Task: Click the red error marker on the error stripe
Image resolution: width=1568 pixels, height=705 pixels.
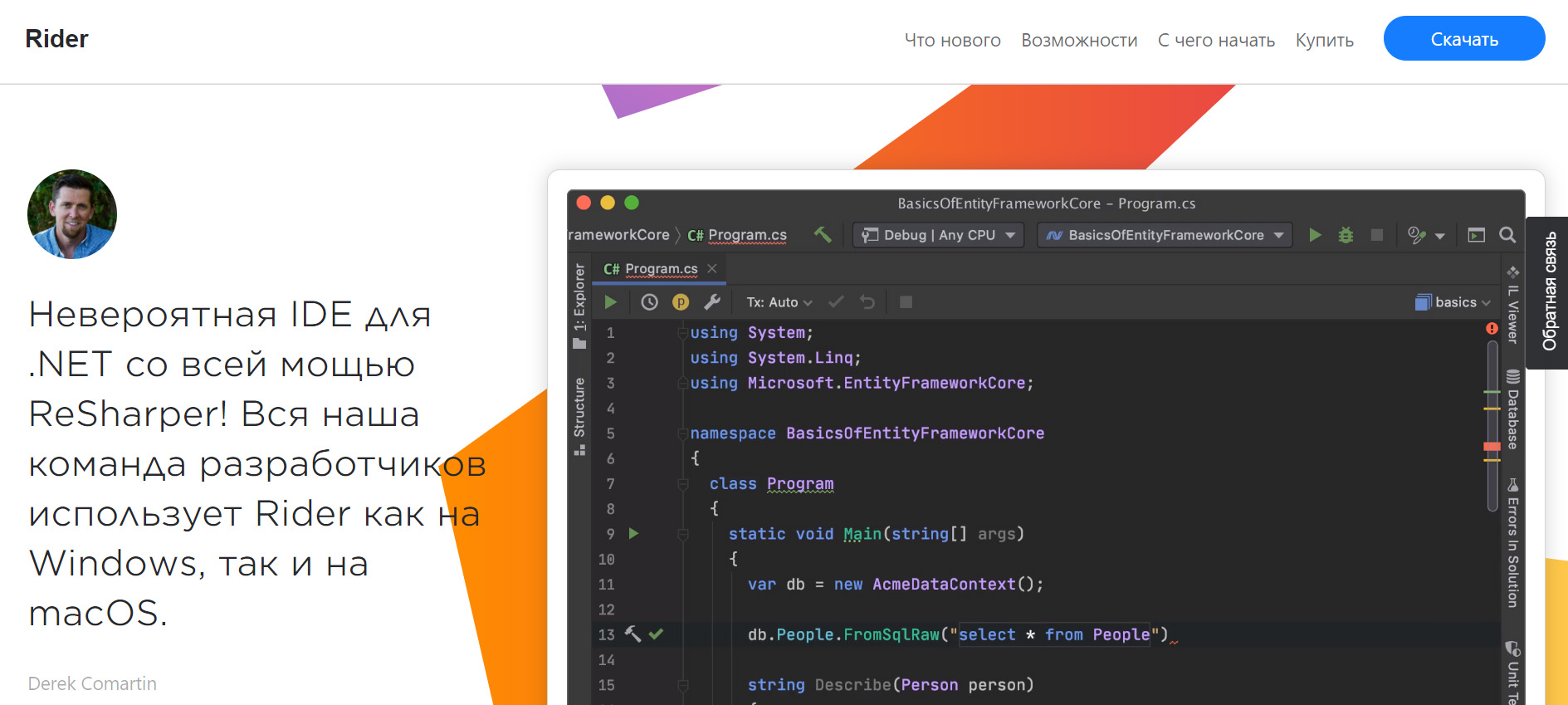Action: tap(1492, 447)
